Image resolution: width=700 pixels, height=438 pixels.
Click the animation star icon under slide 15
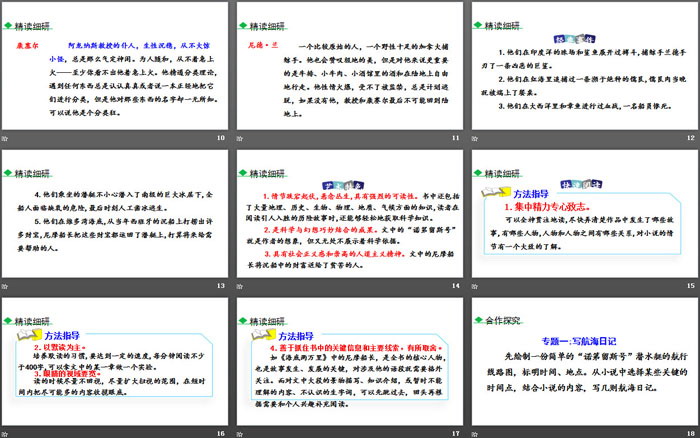[x=475, y=286]
